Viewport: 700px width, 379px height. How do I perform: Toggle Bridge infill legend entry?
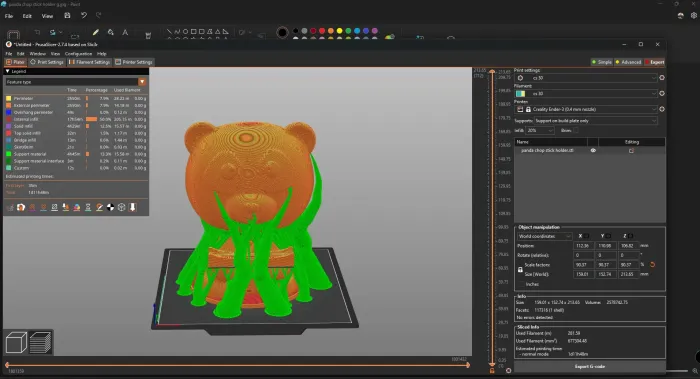(x=76, y=140)
